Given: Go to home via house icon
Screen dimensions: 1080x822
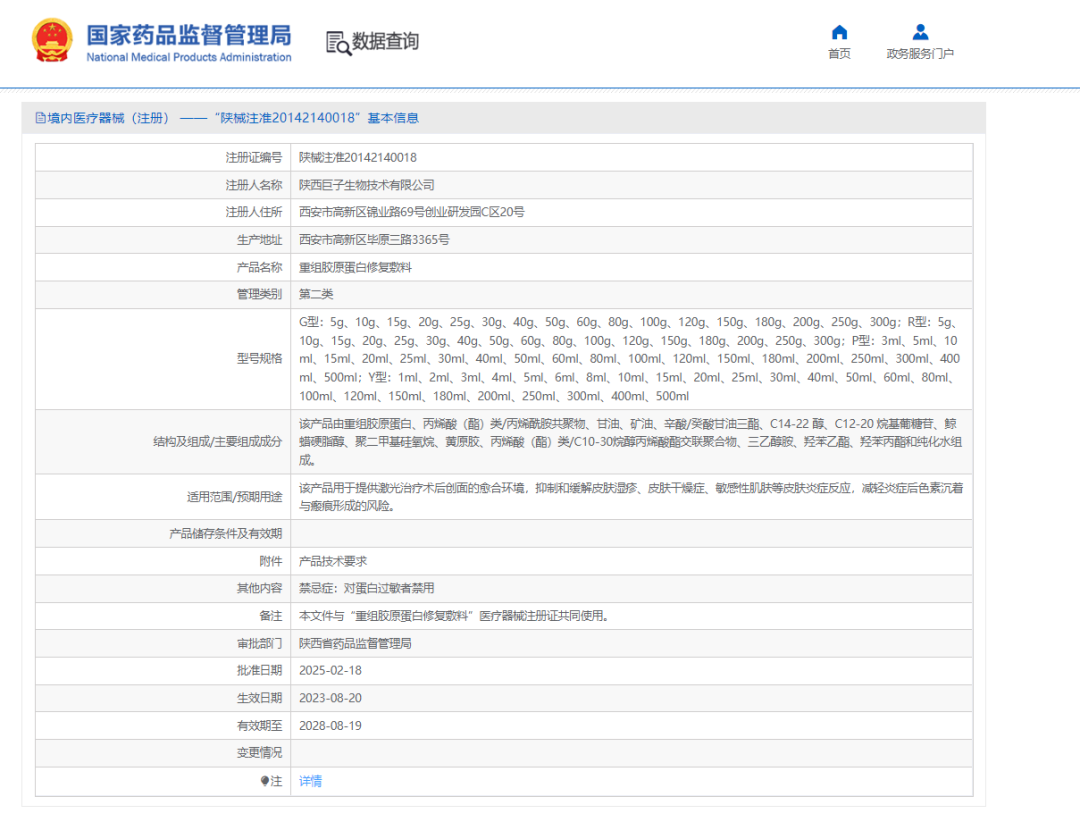Looking at the screenshot, I should point(839,32).
